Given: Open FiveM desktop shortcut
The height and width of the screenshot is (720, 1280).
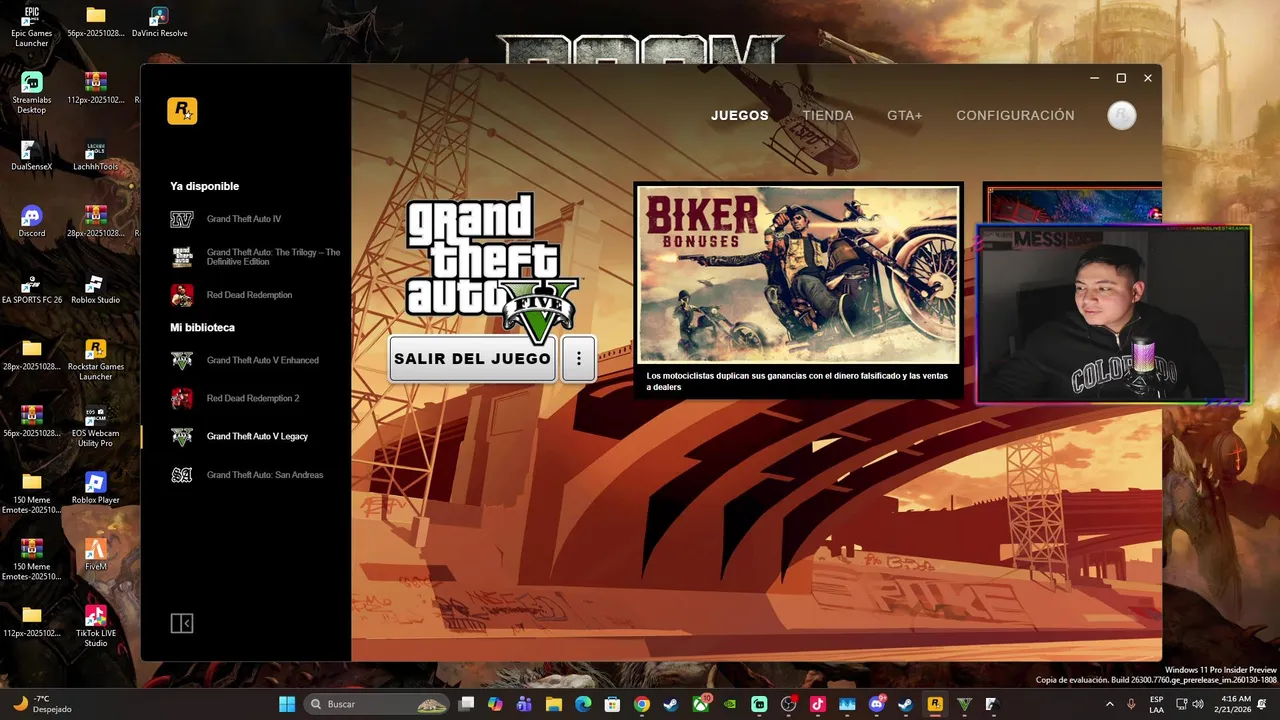Looking at the screenshot, I should (x=95, y=555).
